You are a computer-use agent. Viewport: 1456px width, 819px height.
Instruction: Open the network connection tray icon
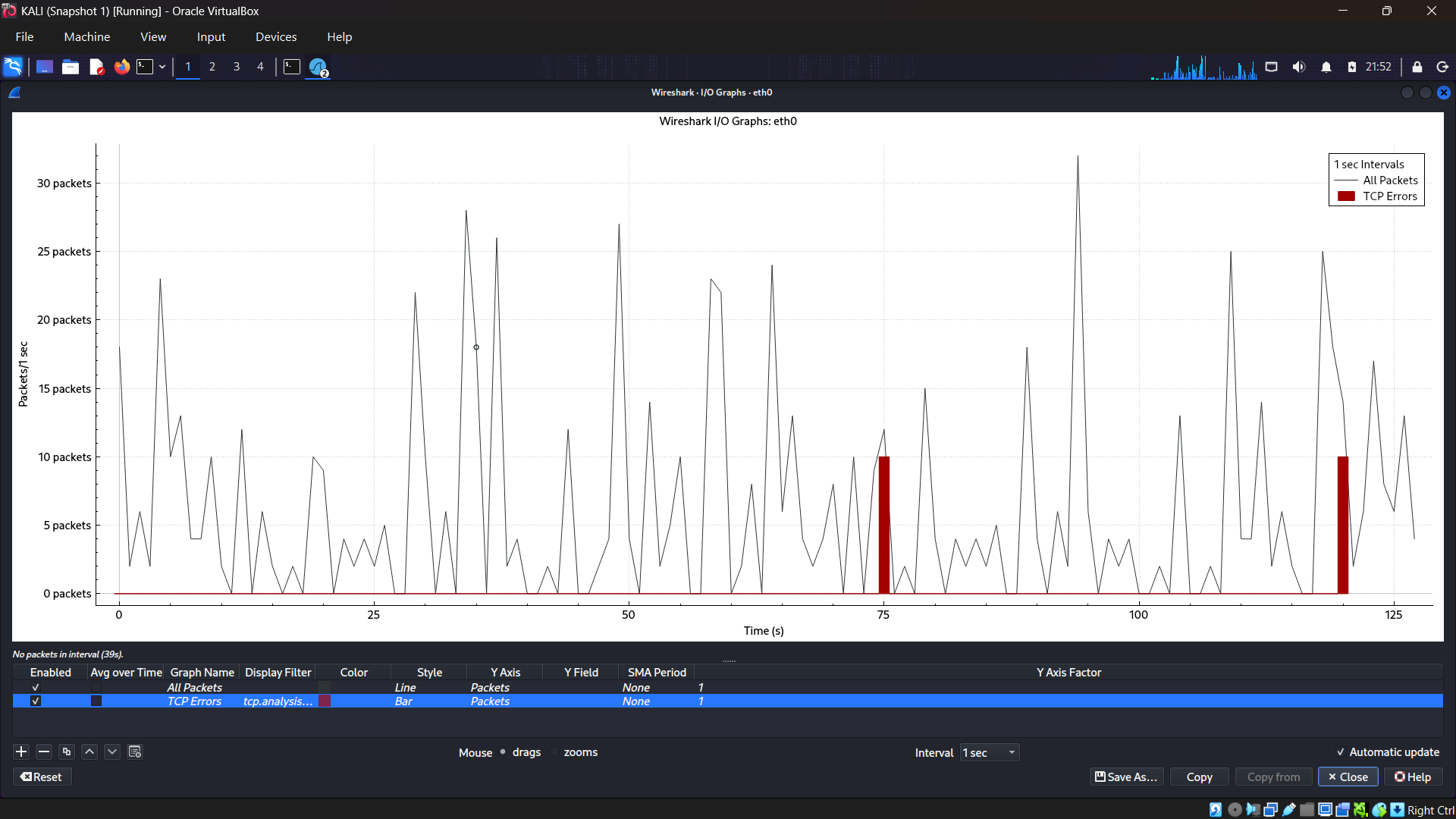point(1272,67)
